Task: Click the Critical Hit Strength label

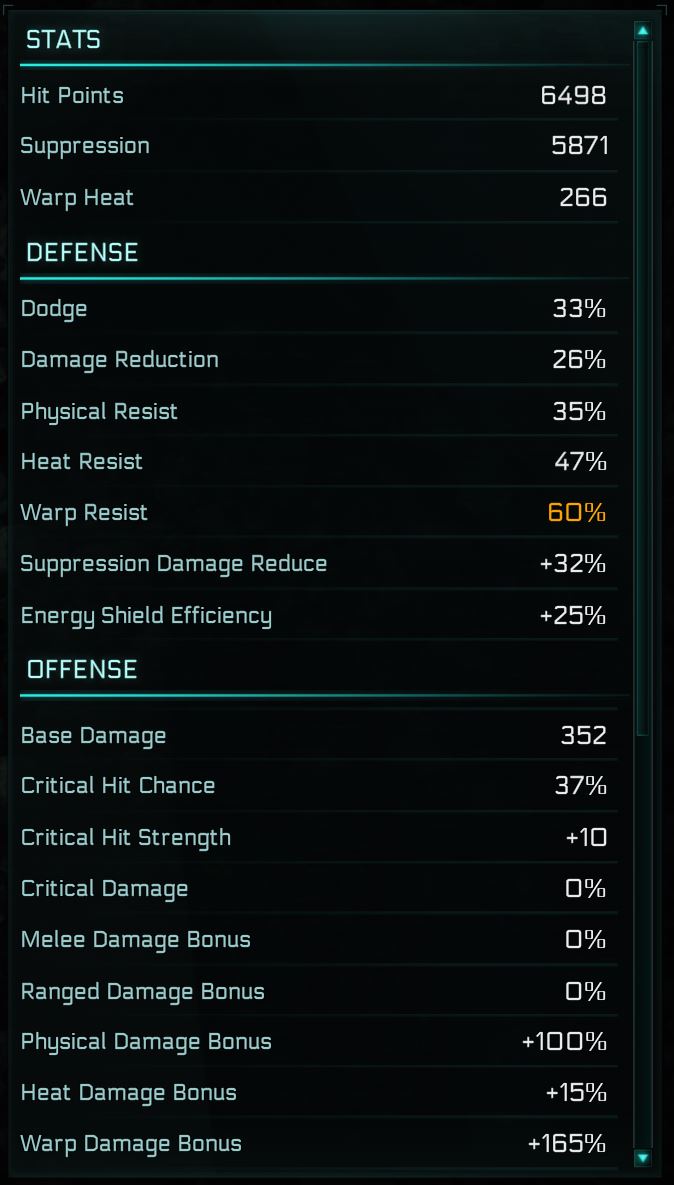Action: (x=126, y=838)
